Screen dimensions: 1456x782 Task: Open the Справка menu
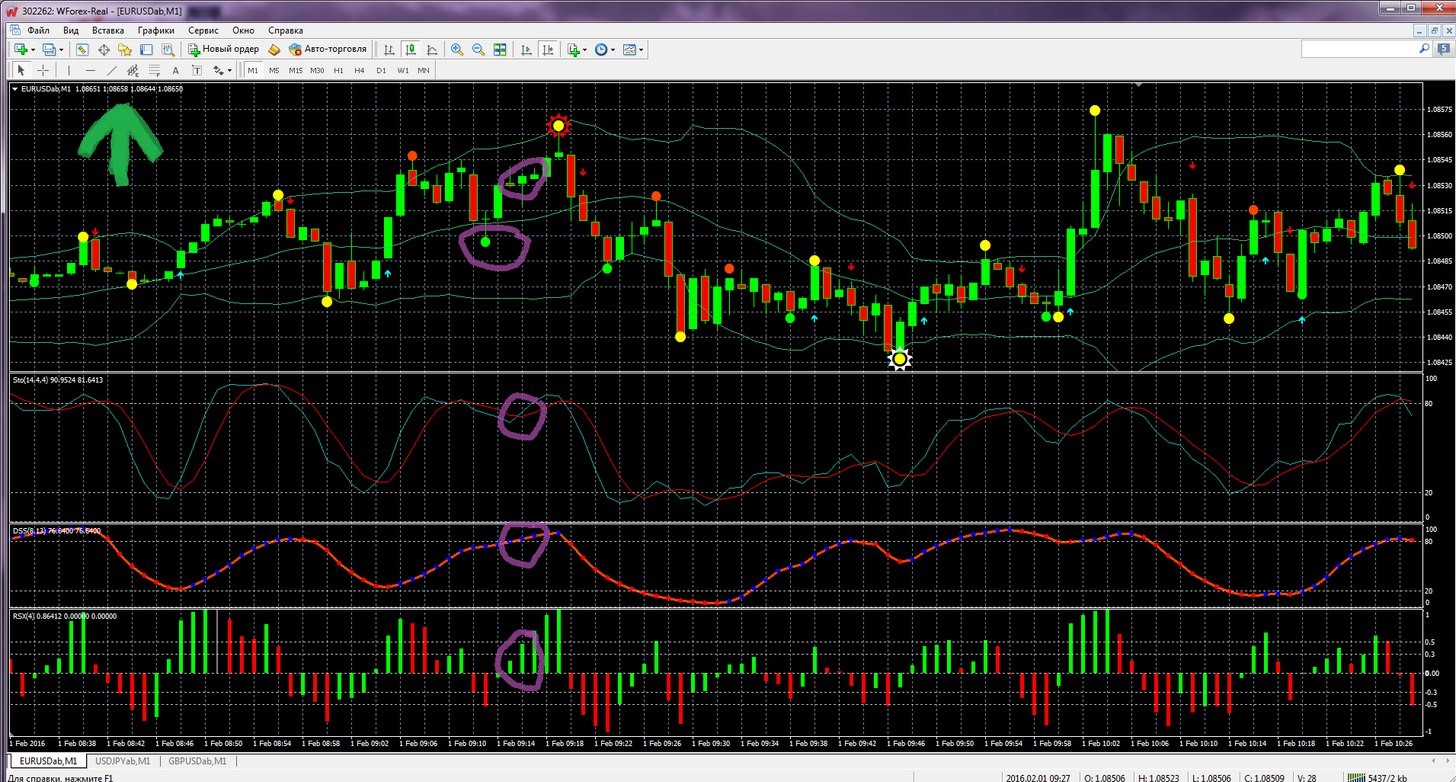pyautogui.click(x=286, y=30)
